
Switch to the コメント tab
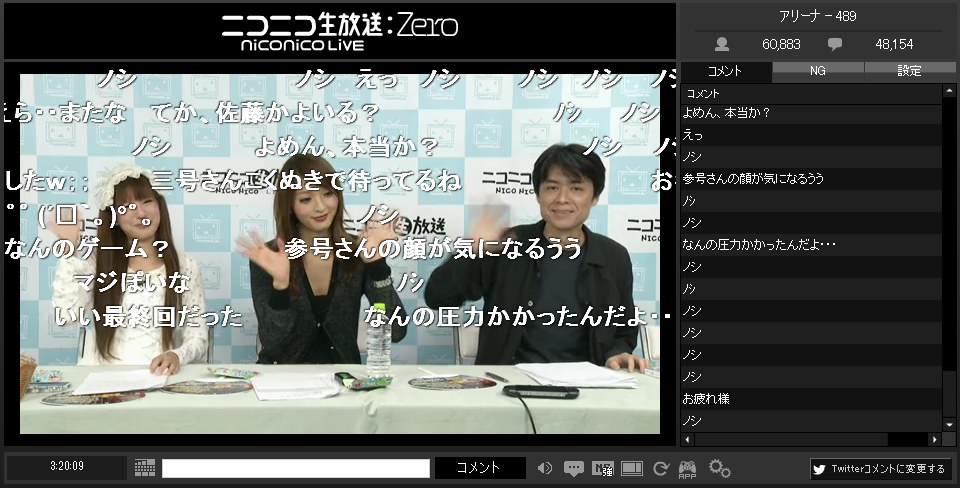tap(726, 71)
